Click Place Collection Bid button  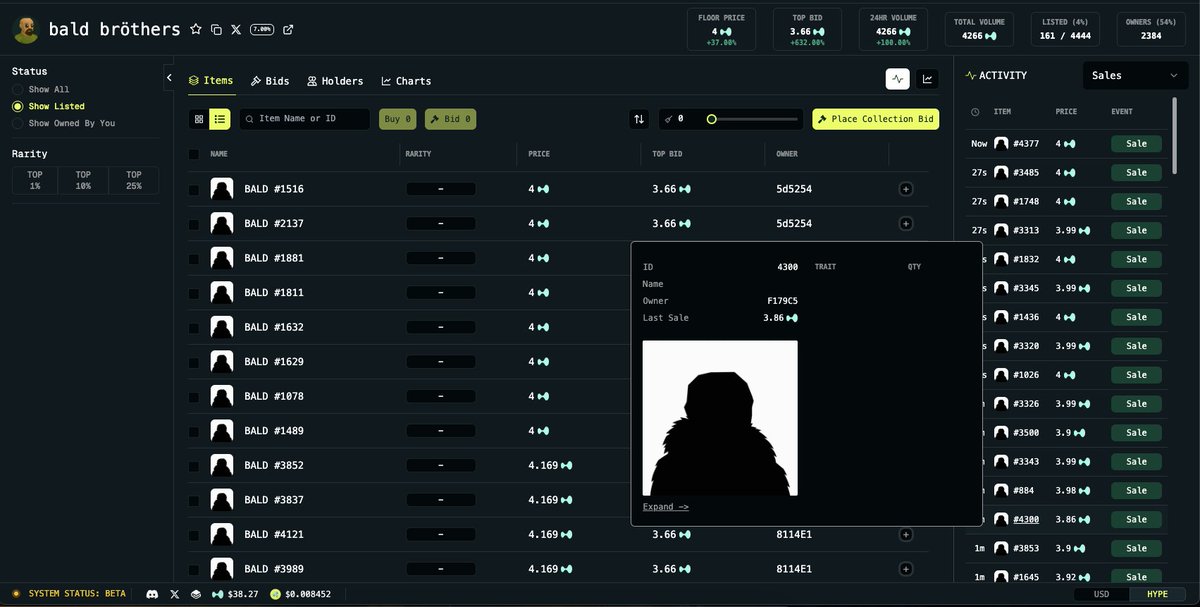point(875,119)
